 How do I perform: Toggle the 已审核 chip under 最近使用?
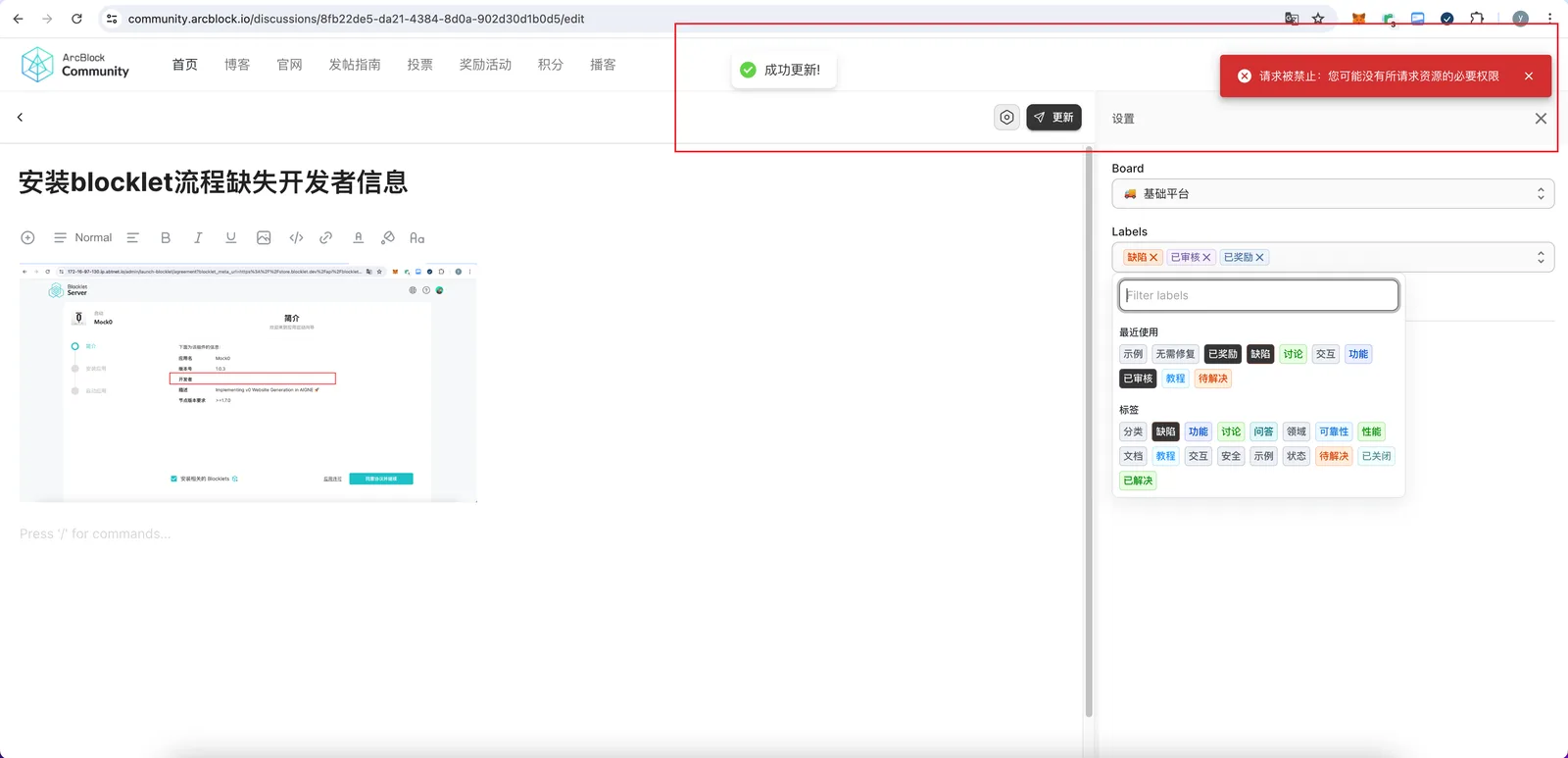click(1138, 379)
